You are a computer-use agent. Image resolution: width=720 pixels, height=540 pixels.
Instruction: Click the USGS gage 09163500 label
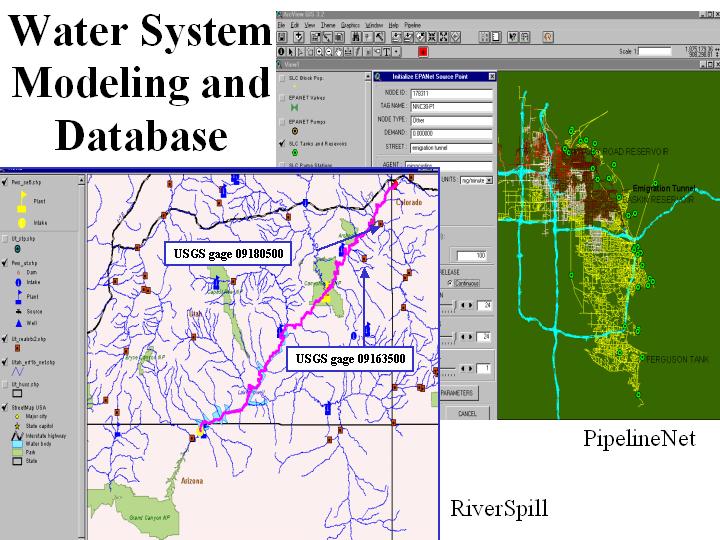pos(350,359)
